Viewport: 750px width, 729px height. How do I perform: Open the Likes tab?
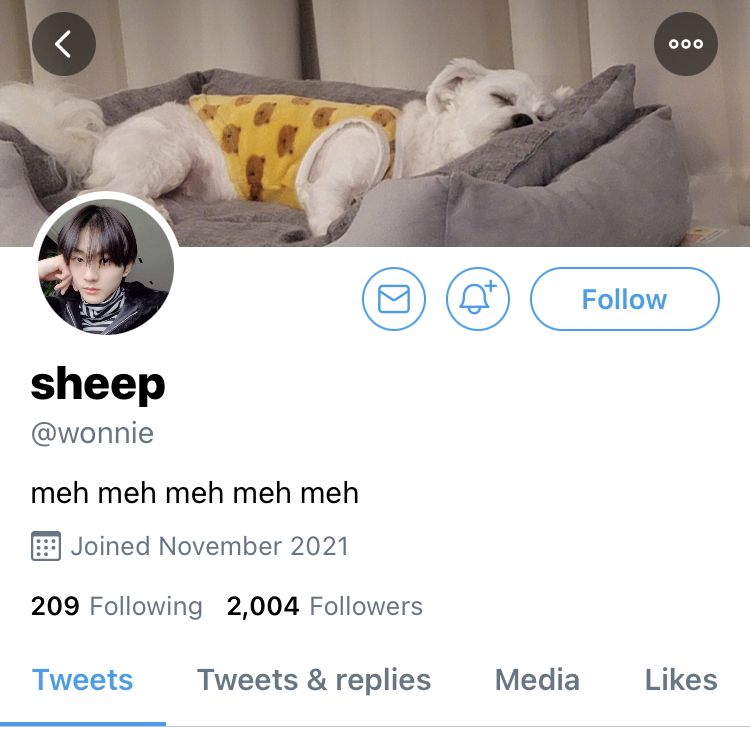click(x=681, y=680)
